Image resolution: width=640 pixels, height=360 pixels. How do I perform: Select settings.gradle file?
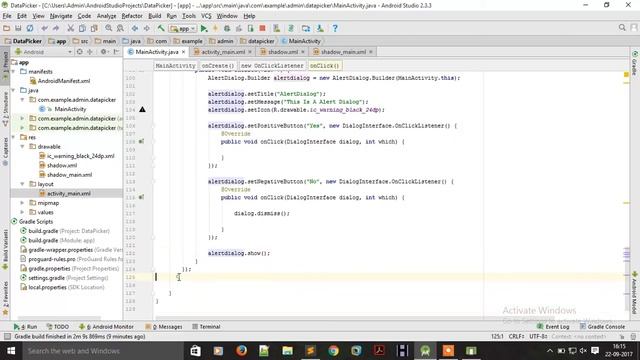click(46, 278)
